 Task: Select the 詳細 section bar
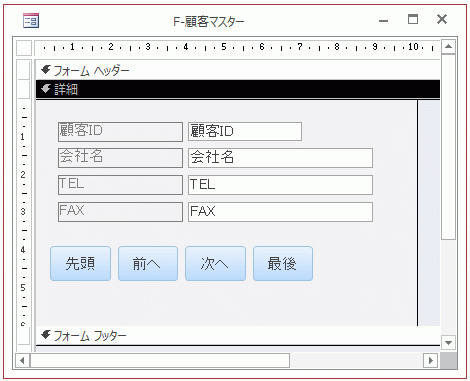238,89
